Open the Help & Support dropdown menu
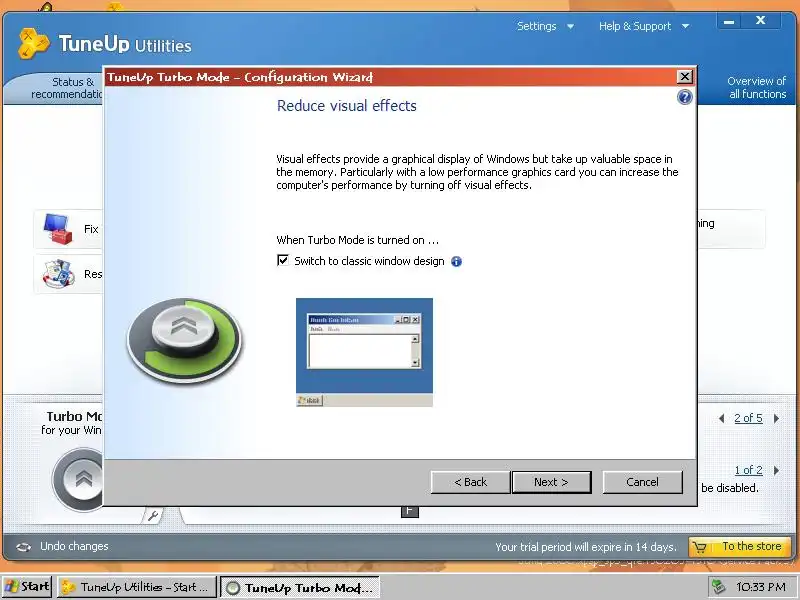 [x=643, y=26]
